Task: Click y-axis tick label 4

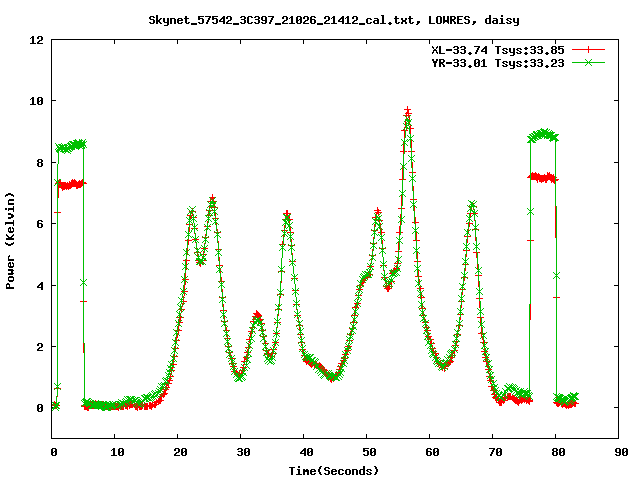Action: (x=40, y=285)
